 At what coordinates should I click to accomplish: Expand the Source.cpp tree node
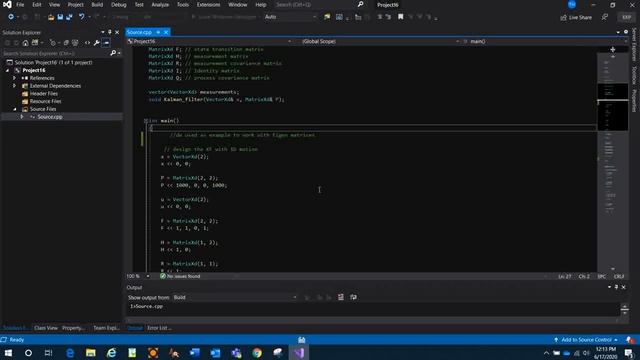[22, 117]
